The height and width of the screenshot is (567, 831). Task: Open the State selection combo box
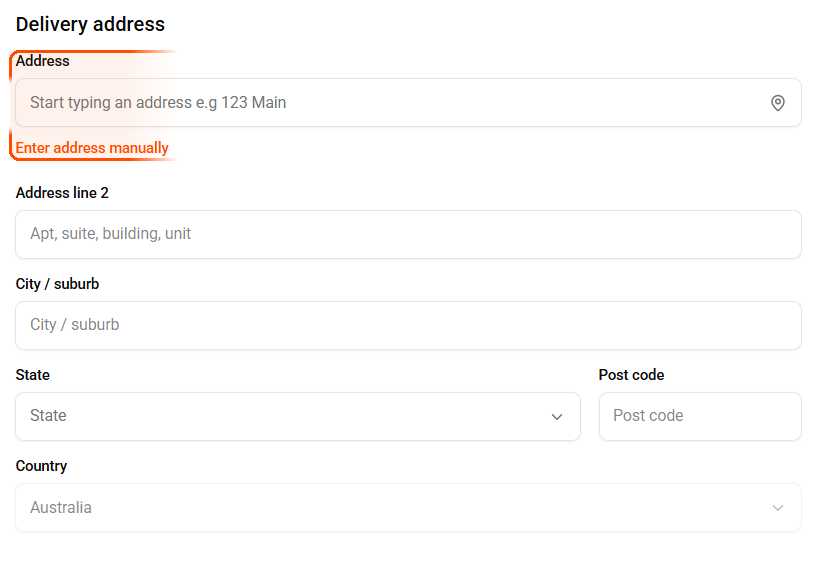[x=297, y=416]
